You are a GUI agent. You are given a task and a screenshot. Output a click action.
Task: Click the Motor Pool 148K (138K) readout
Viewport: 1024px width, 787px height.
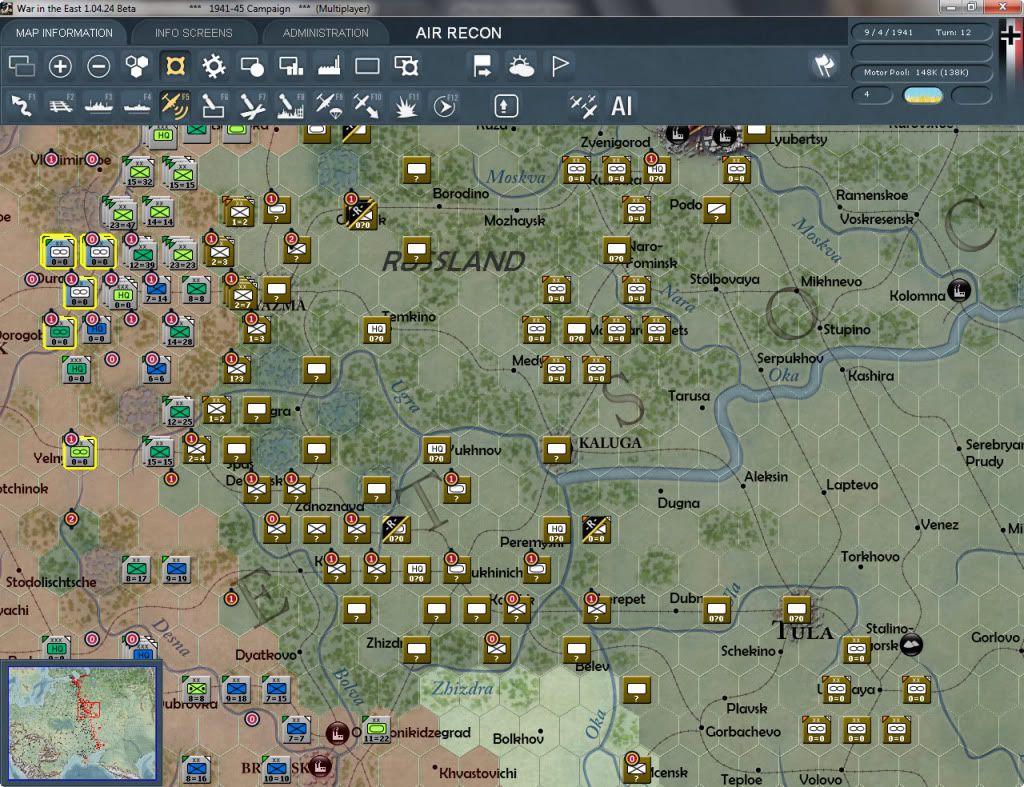tap(921, 72)
